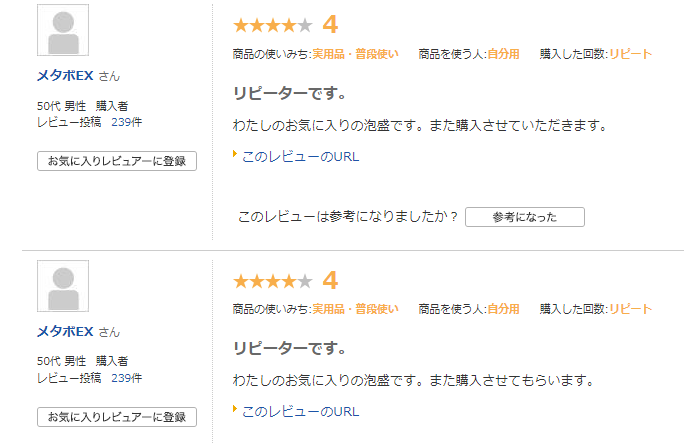684x443 pixels.
Task: Click the second reviewer's avatar icon
Action: [63, 286]
